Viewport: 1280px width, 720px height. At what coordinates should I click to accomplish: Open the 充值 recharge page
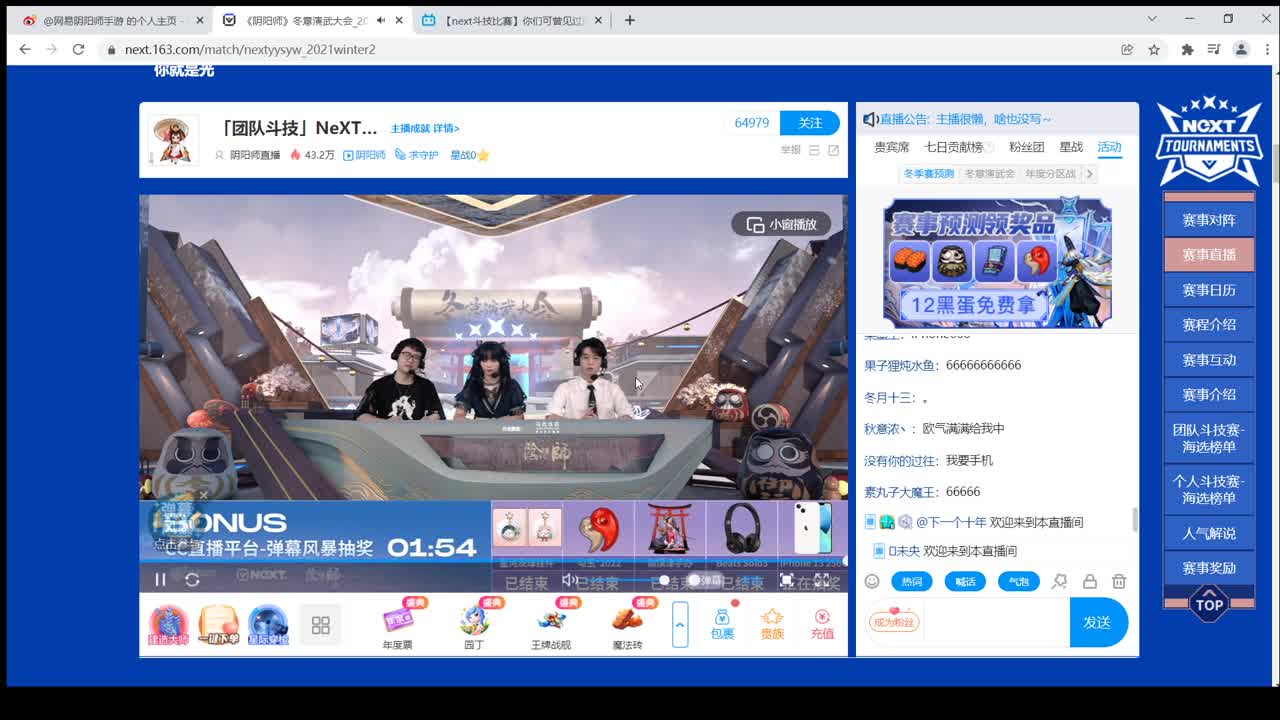[x=822, y=624]
